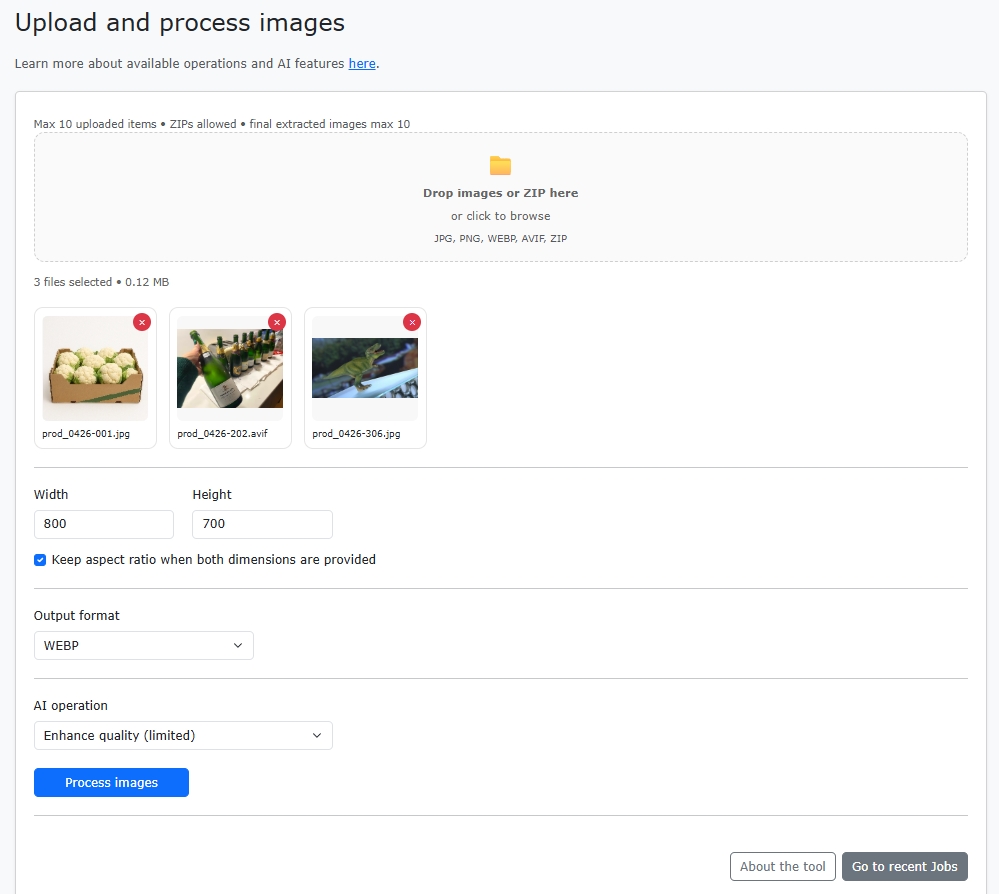This screenshot has width=999, height=894.
Task: Remove prod_0426-001.jpg with its red X
Action: pos(142,322)
